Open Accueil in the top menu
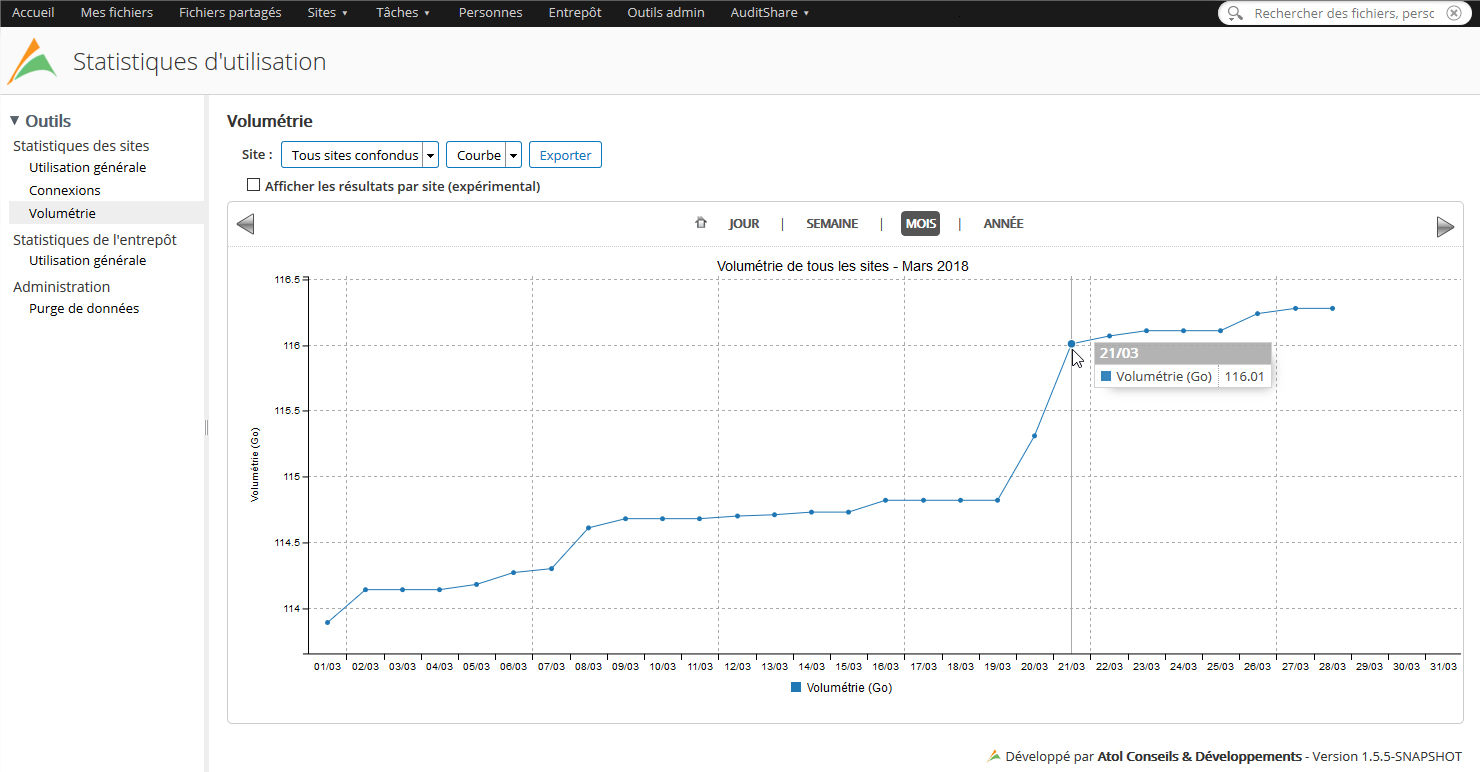This screenshot has height=772, width=1480. click(x=33, y=13)
